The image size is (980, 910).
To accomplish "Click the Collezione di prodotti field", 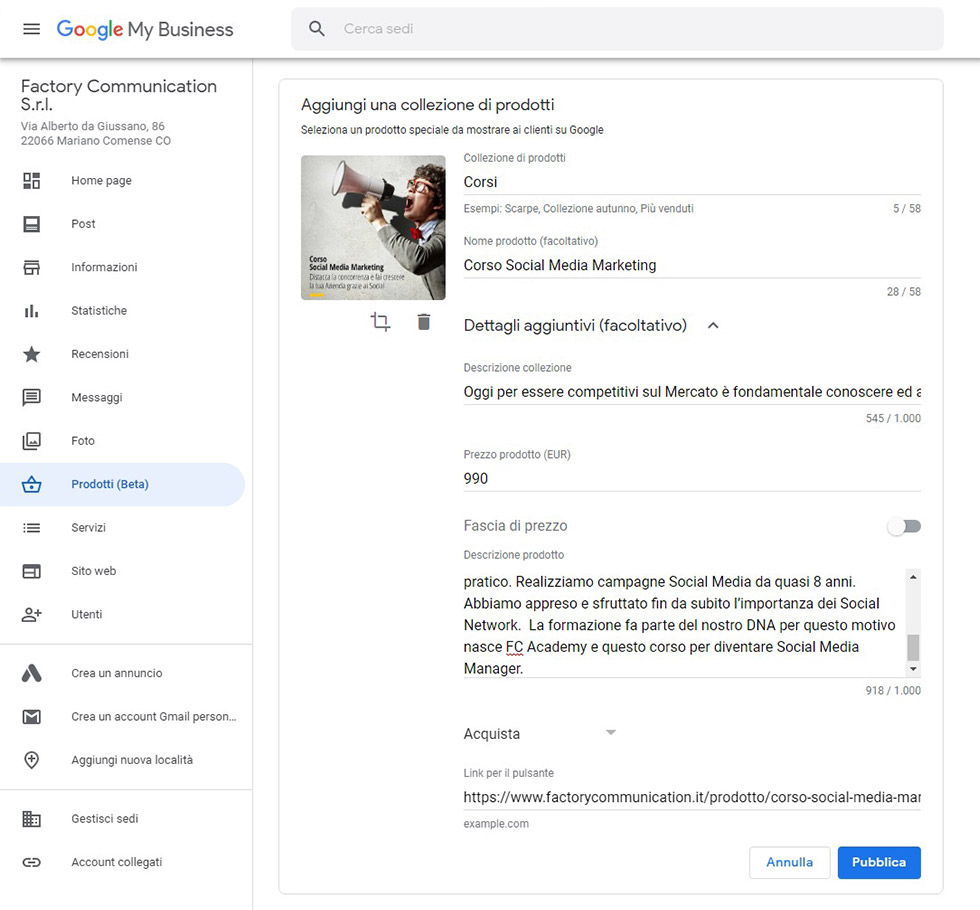I will pyautogui.click(x=692, y=182).
